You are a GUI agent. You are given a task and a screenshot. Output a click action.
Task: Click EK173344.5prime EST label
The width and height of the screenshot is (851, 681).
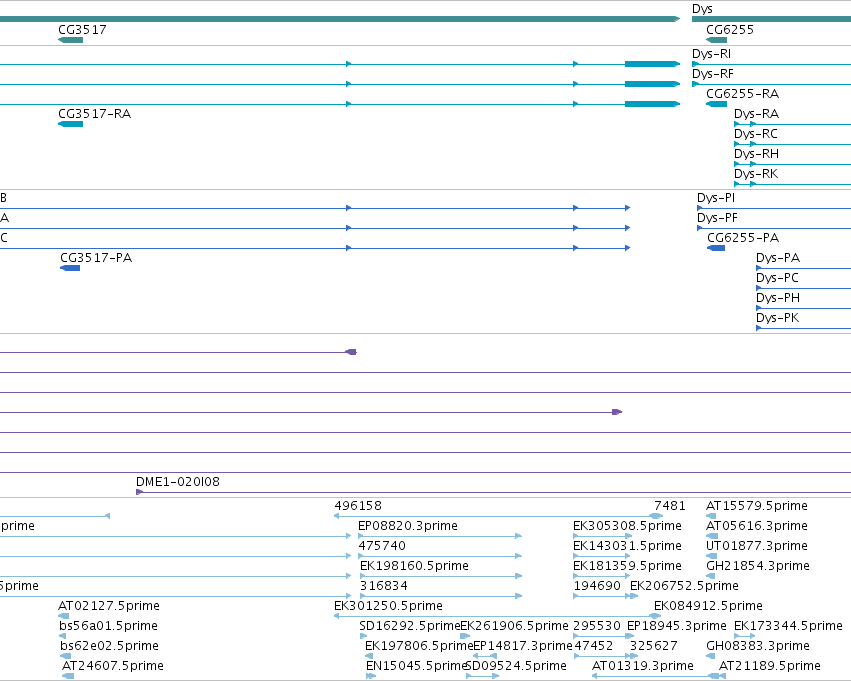789,626
